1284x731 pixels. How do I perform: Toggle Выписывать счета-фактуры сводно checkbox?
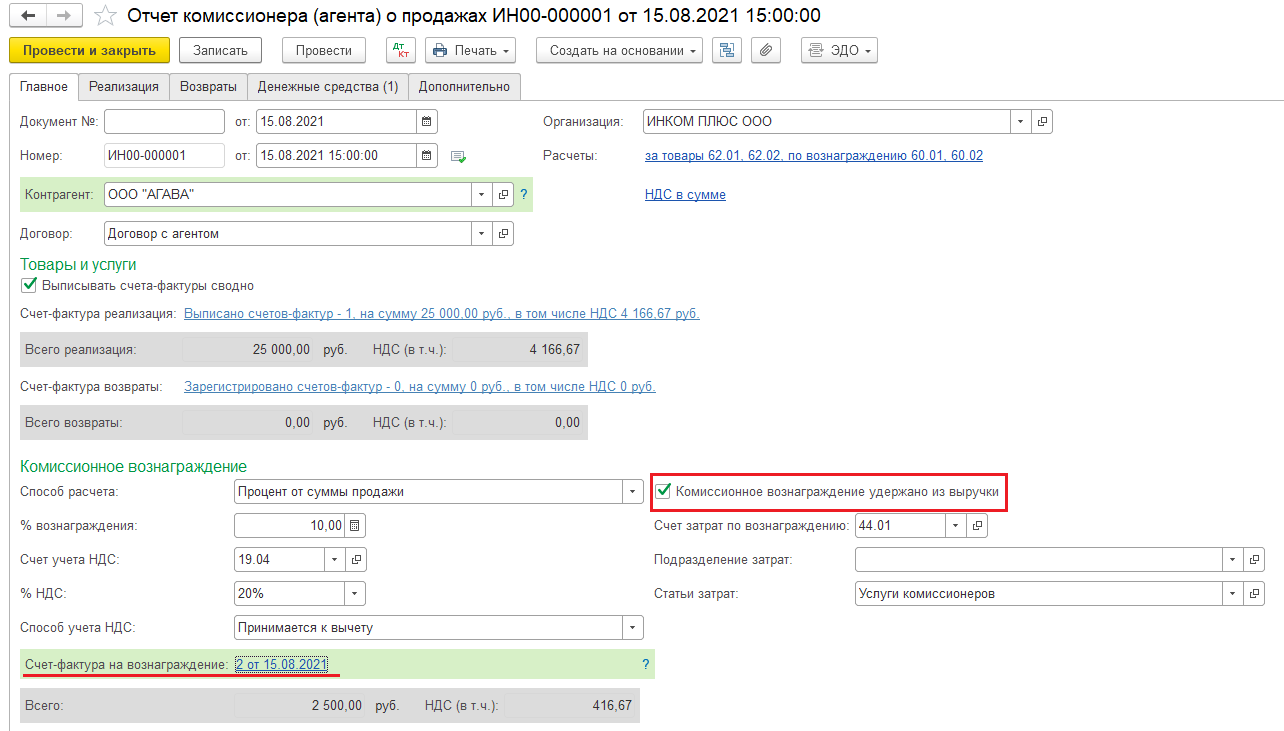(29, 285)
